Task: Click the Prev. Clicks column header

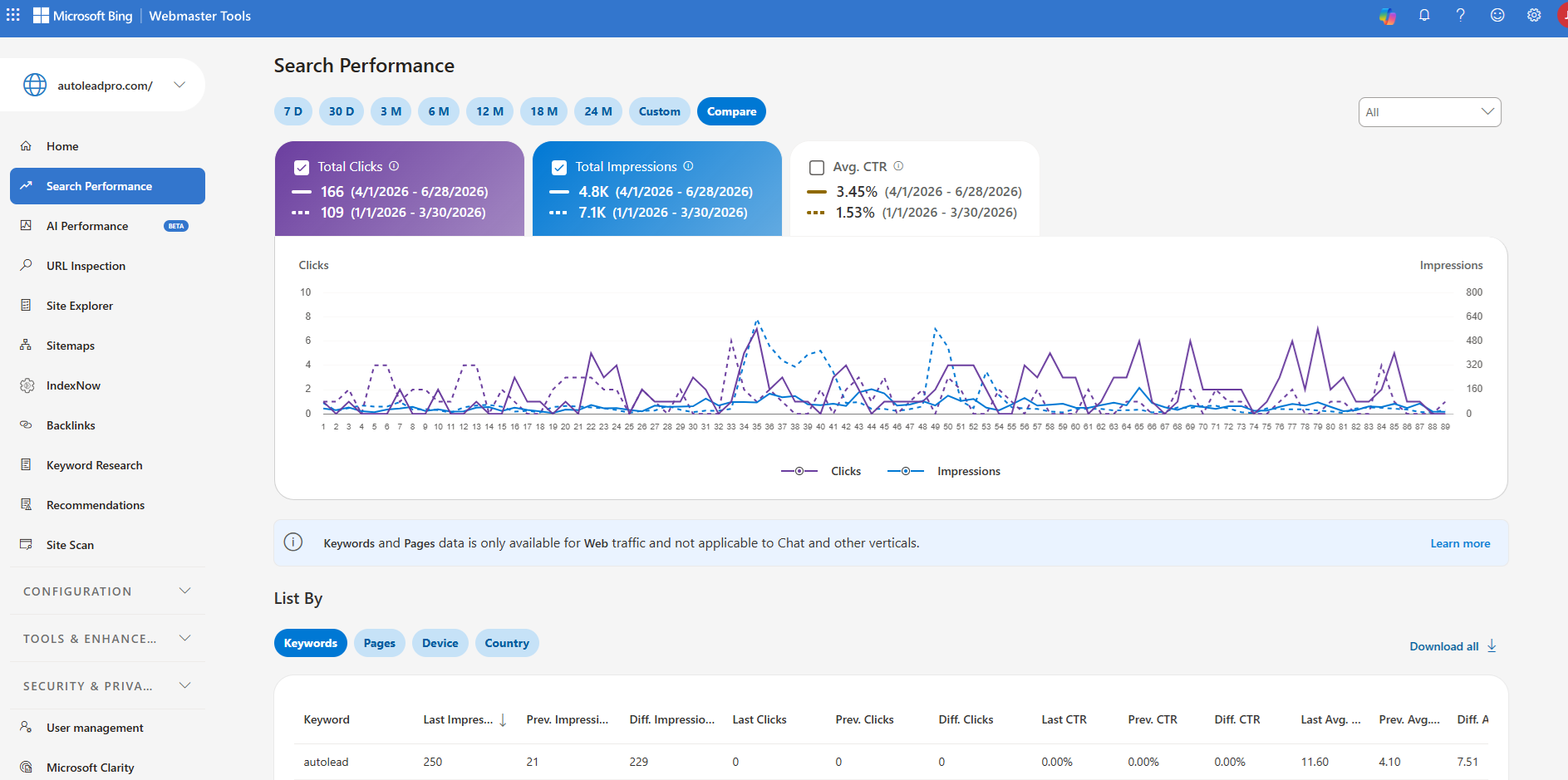Action: tap(865, 719)
